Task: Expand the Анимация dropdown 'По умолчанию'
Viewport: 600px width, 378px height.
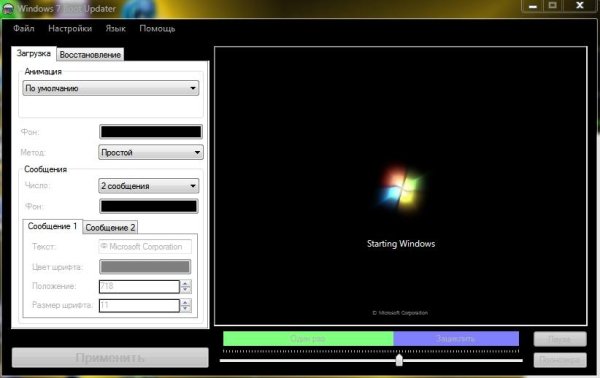Action: pyautogui.click(x=111, y=88)
